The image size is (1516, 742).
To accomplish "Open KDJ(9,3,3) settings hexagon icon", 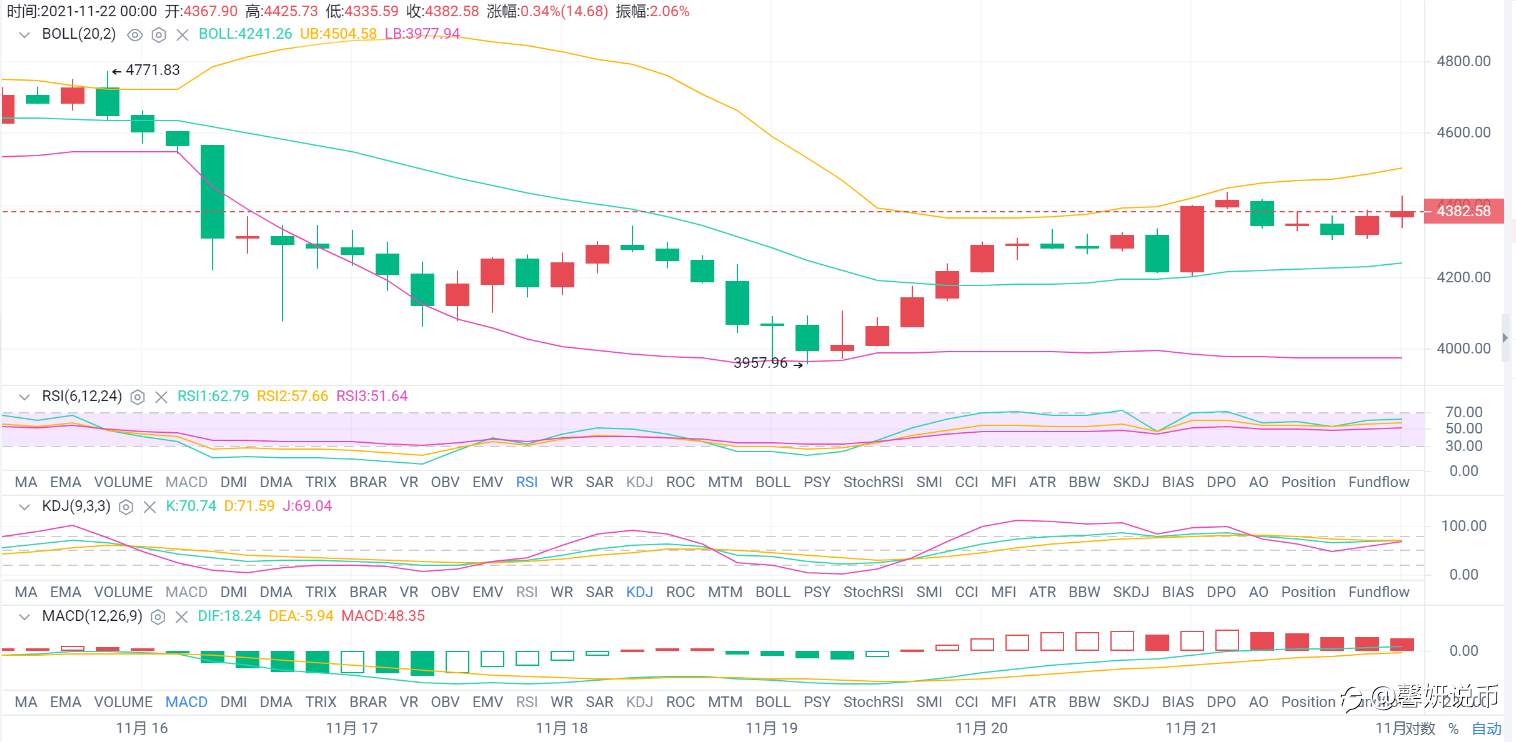I will pos(126,507).
